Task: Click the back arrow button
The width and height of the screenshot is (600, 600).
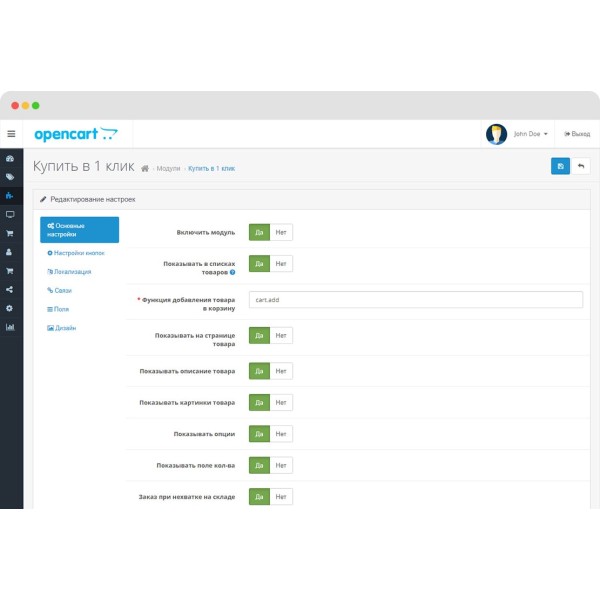Action: pos(580,166)
